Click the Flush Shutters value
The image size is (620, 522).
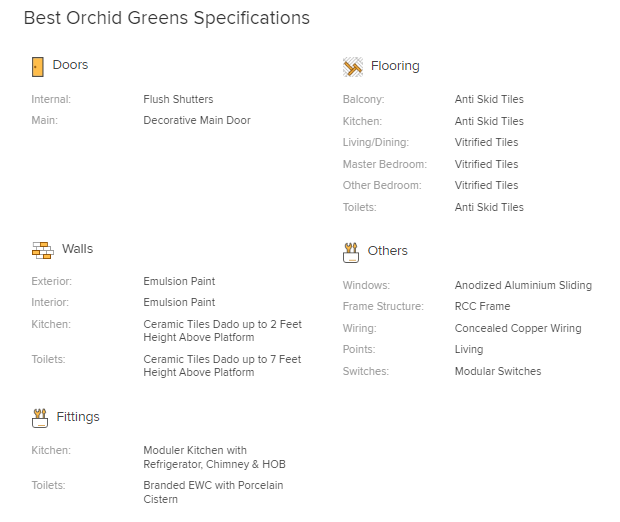178,99
